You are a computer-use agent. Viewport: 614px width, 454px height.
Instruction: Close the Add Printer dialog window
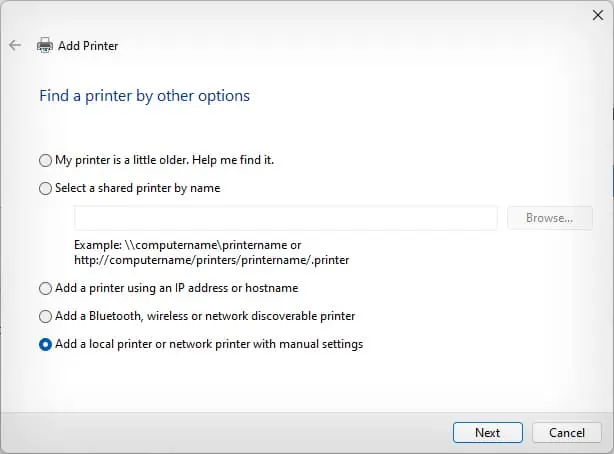click(597, 15)
